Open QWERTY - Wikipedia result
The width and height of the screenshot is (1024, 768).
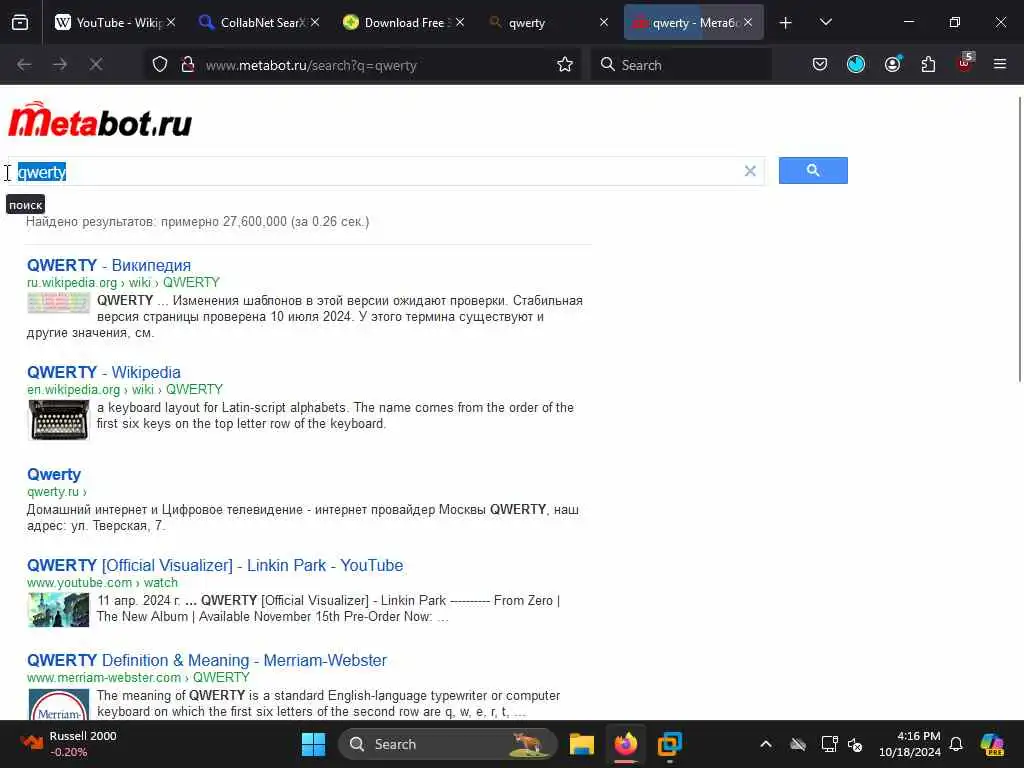click(104, 372)
